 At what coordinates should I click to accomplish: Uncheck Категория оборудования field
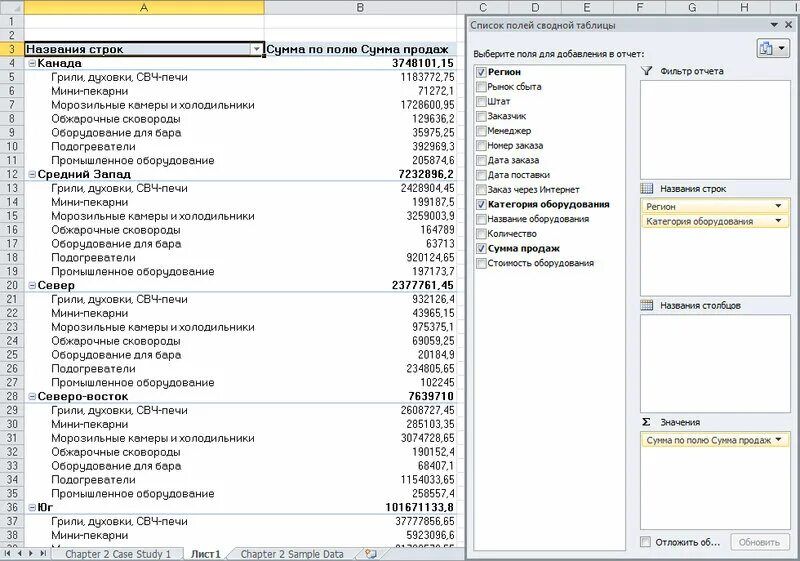pos(481,205)
